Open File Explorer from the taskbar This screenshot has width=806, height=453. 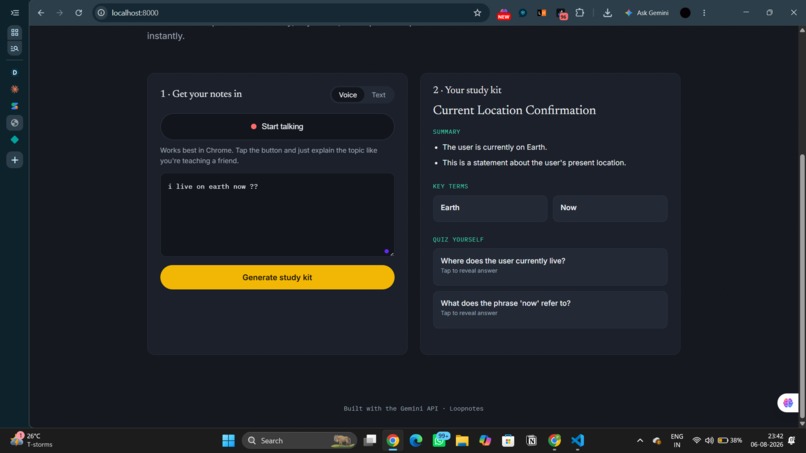462,440
